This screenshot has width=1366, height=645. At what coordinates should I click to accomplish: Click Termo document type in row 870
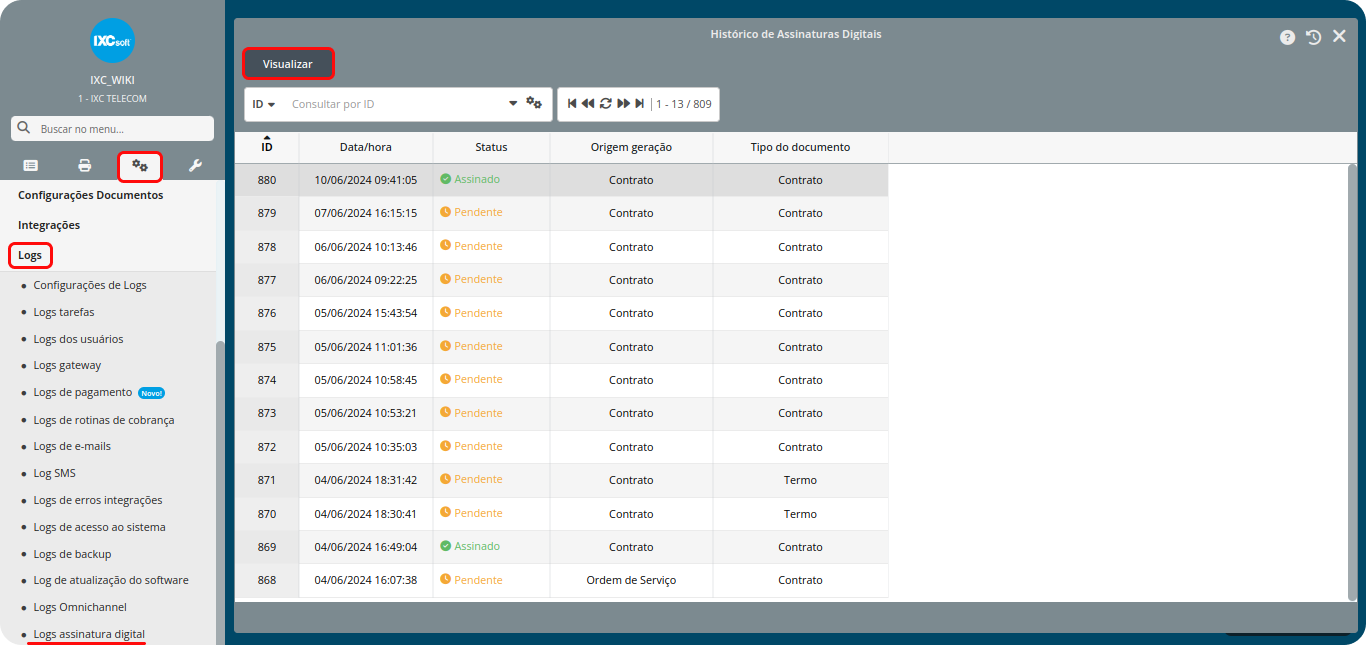pyautogui.click(x=800, y=514)
